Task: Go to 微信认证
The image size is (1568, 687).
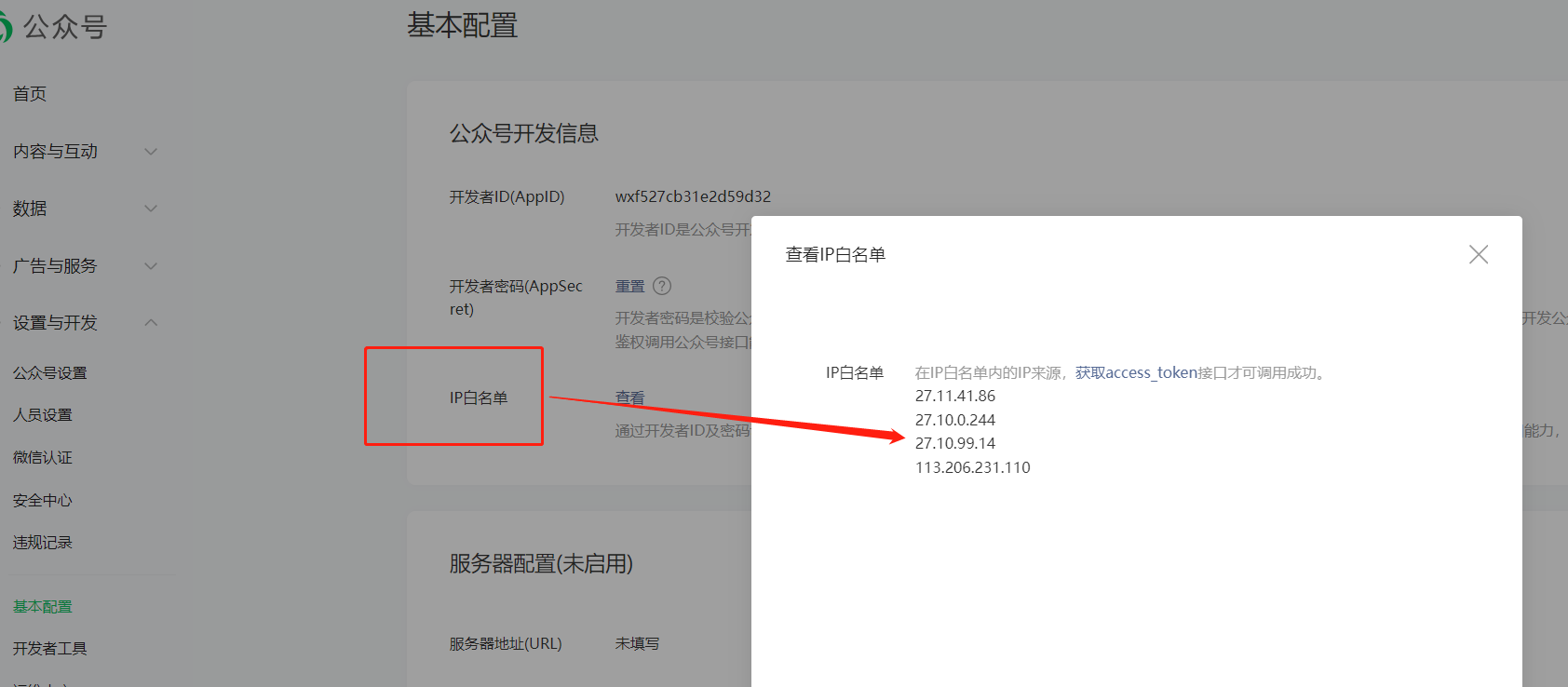Action: (43, 458)
